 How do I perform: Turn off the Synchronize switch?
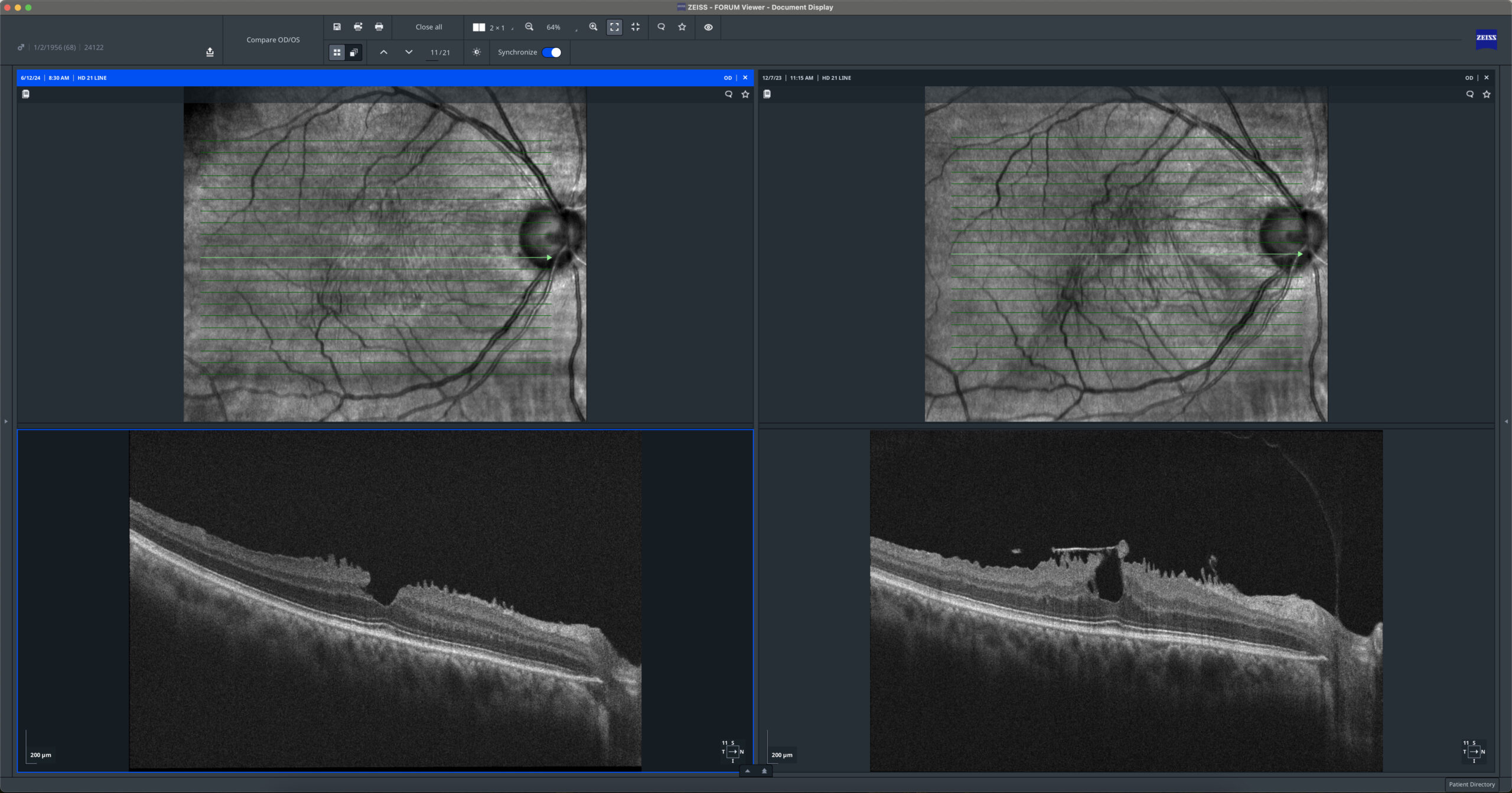point(552,53)
